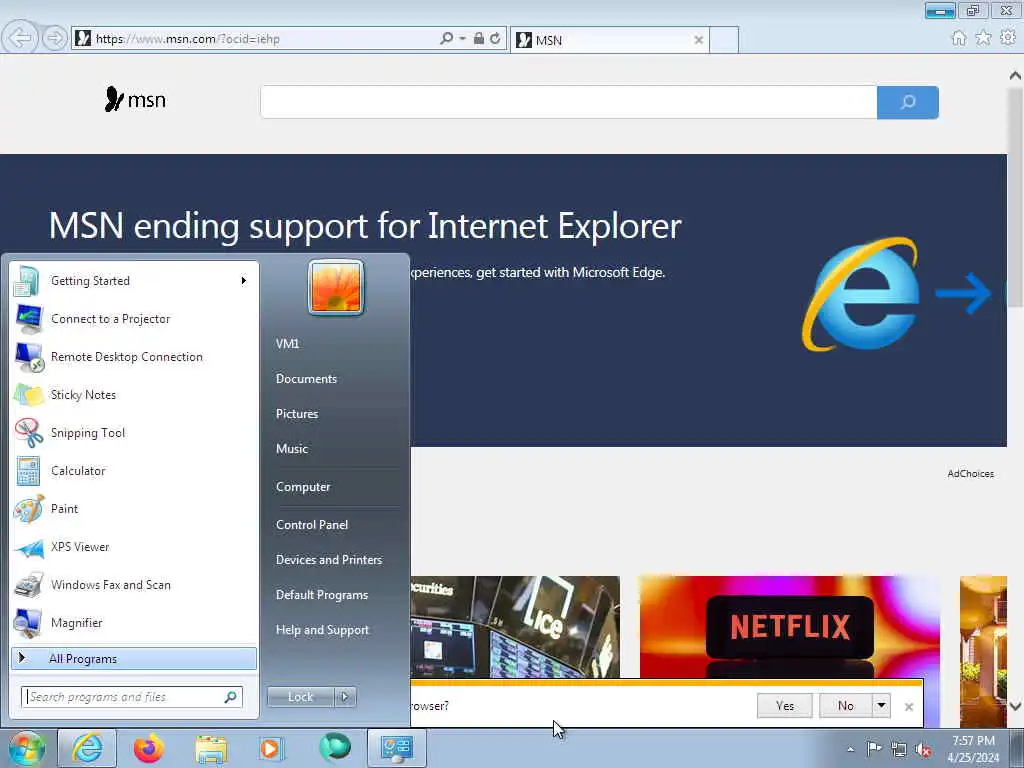1024x768 pixels.
Task: Click the AdChoices link
Action: tap(970, 473)
